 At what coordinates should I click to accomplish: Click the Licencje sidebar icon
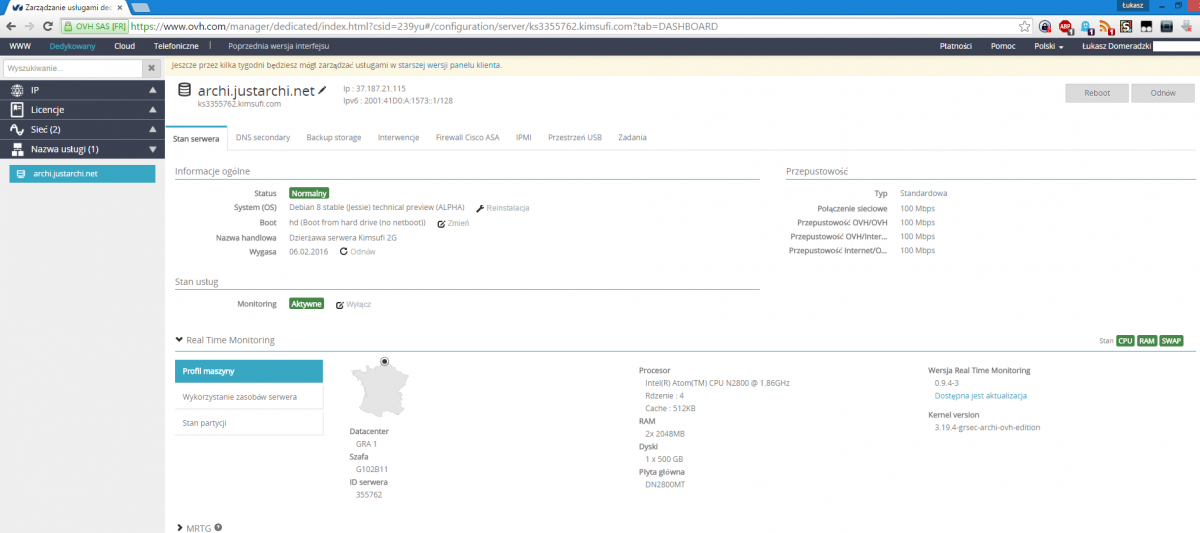pyautogui.click(x=16, y=110)
